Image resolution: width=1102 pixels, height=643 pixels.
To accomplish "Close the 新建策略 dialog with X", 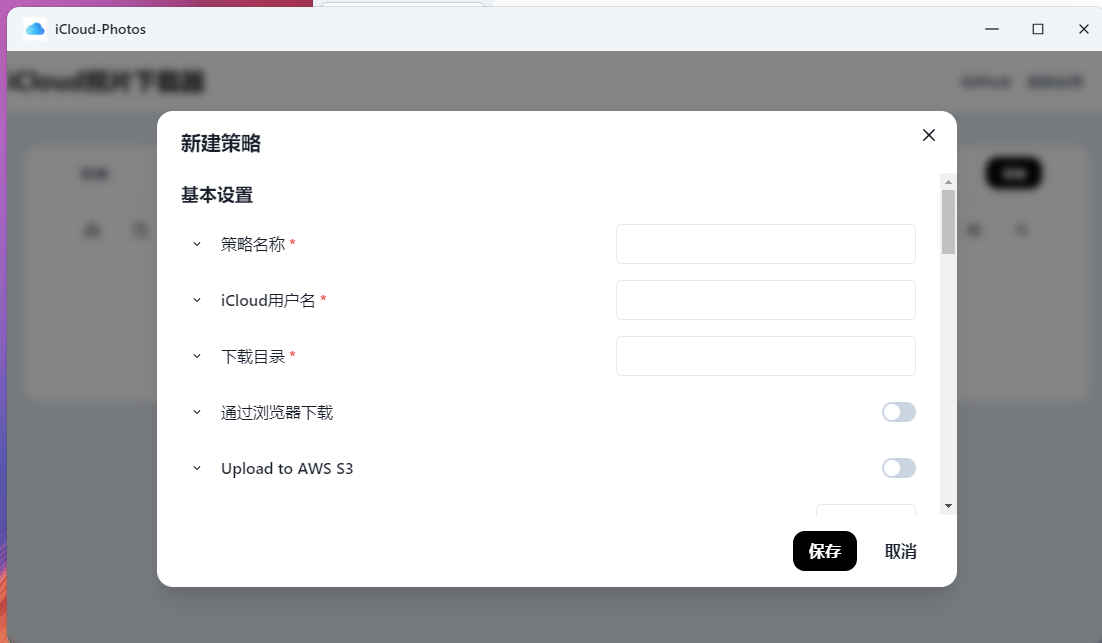I will pos(928,135).
